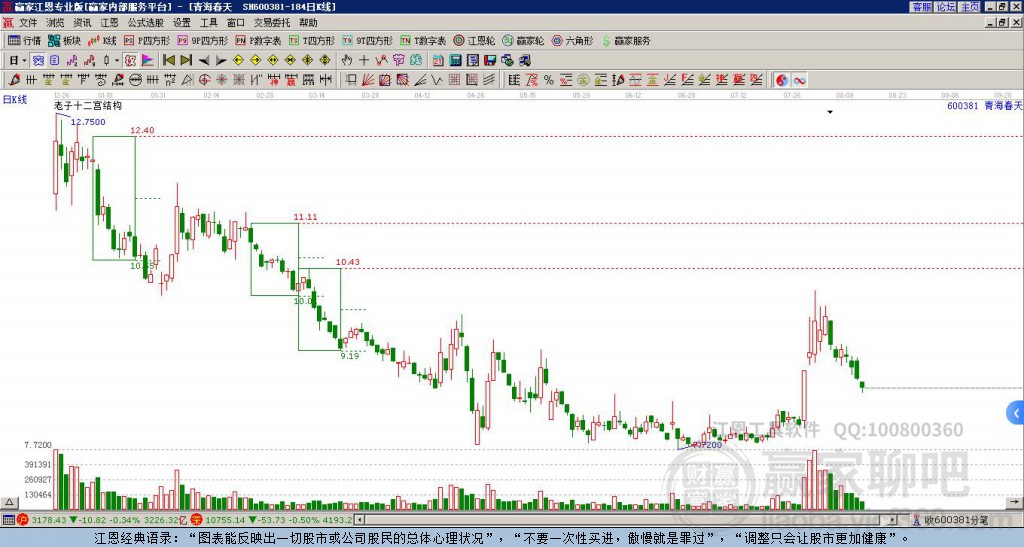Select the red fan lines tool
The height and width of the screenshot is (548, 1024).
tap(368, 80)
